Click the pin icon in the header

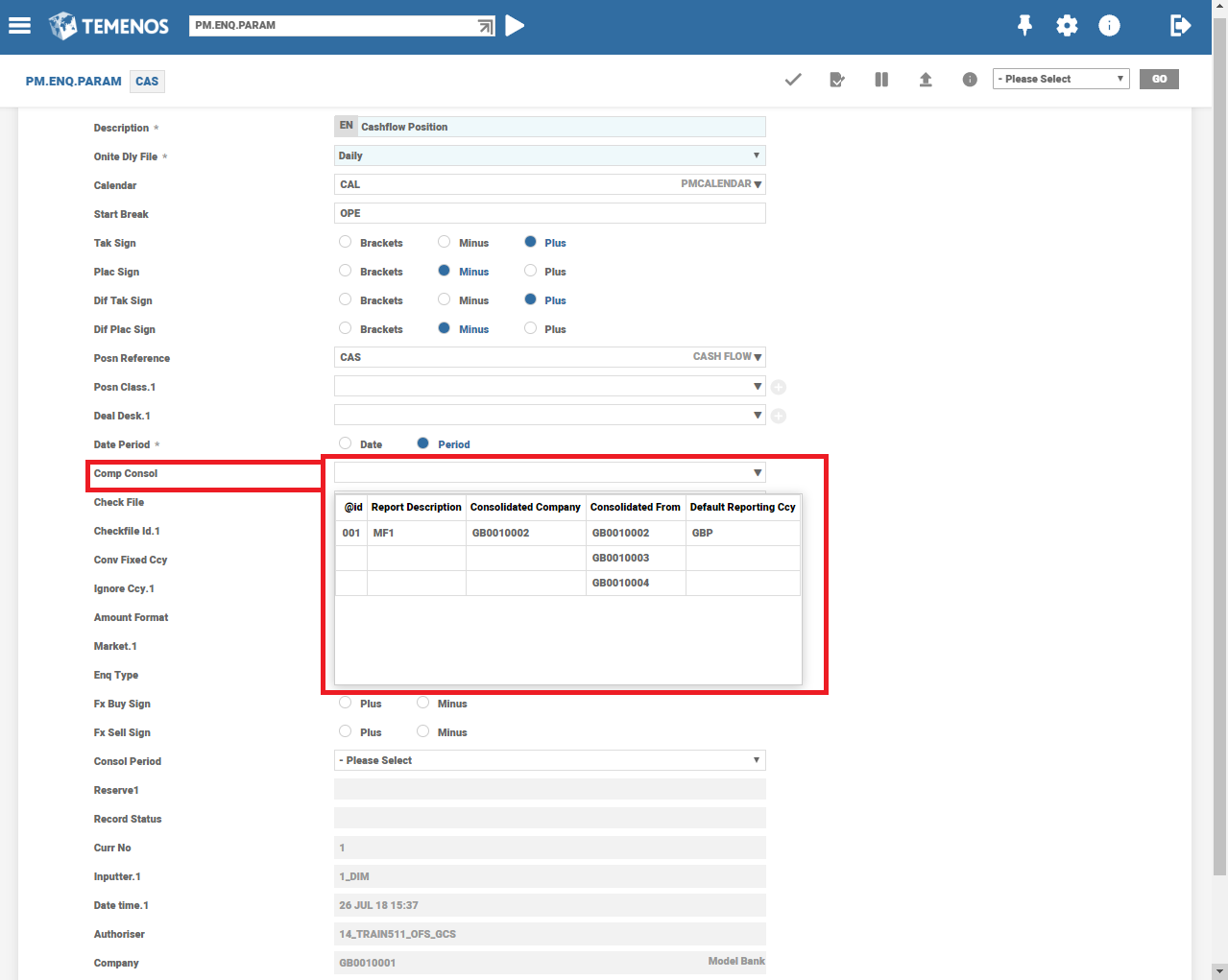[x=1024, y=26]
